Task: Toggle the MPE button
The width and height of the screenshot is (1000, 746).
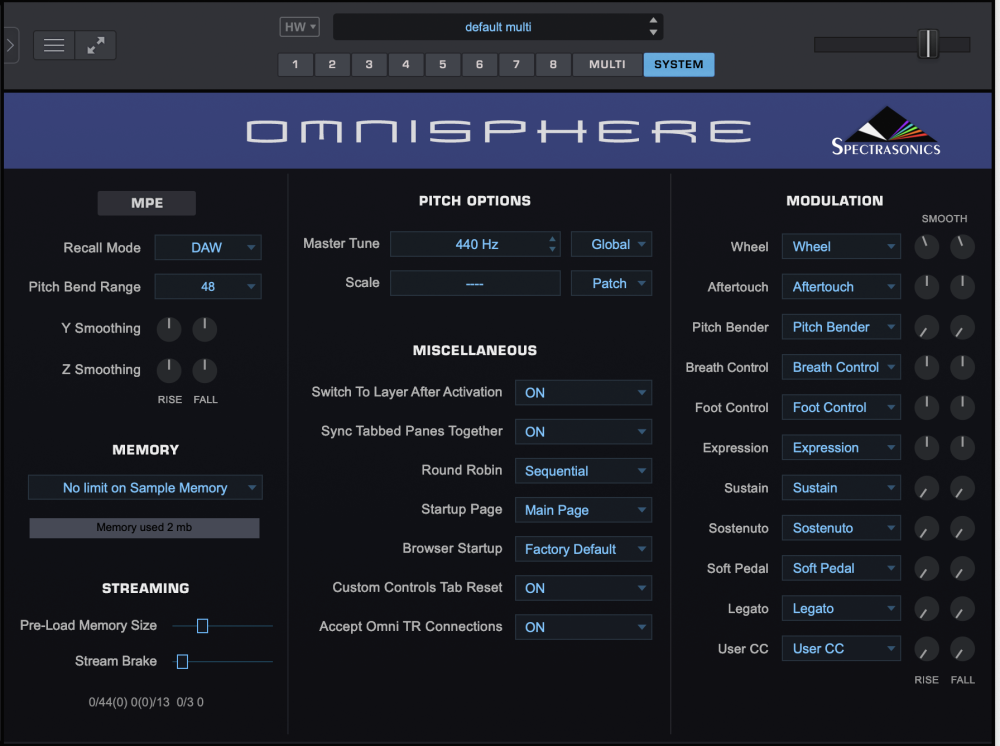Action: 147,203
